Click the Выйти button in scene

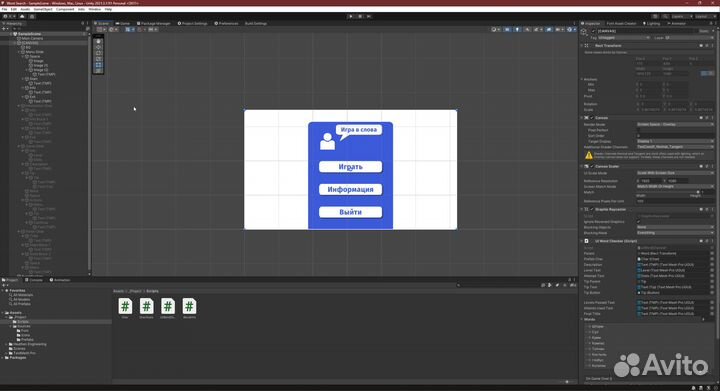pos(350,212)
